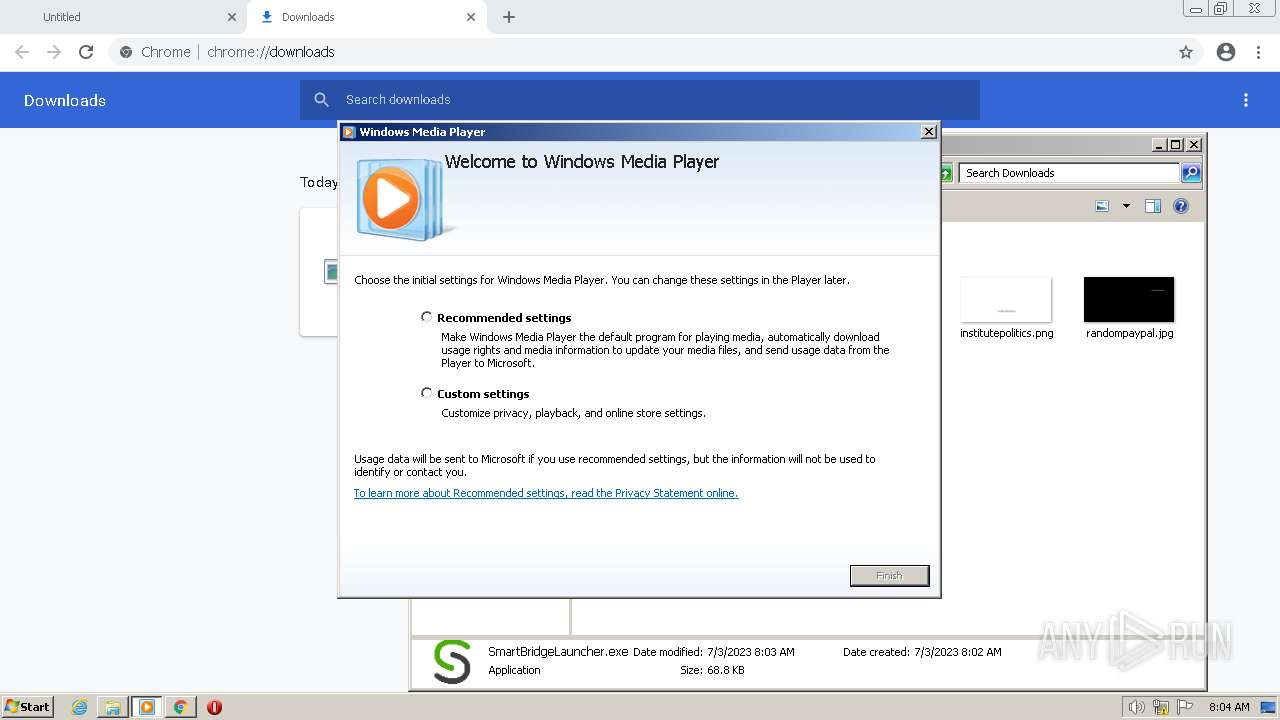Close the Untitled tab
This screenshot has height=720, width=1280.
(x=232, y=17)
